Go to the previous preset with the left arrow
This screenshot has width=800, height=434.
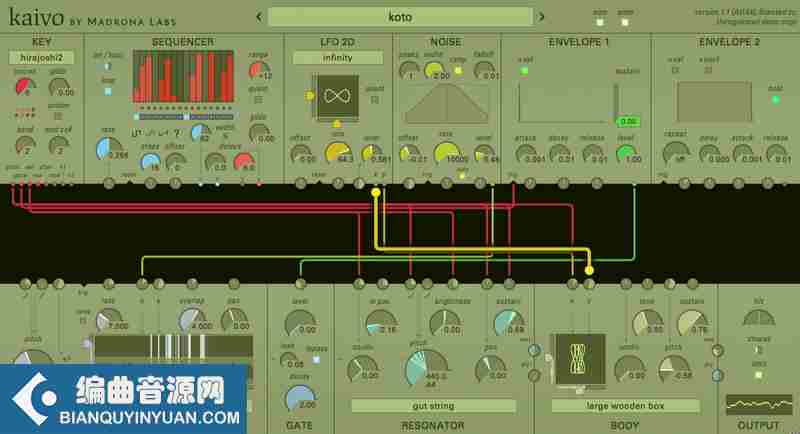(259, 17)
